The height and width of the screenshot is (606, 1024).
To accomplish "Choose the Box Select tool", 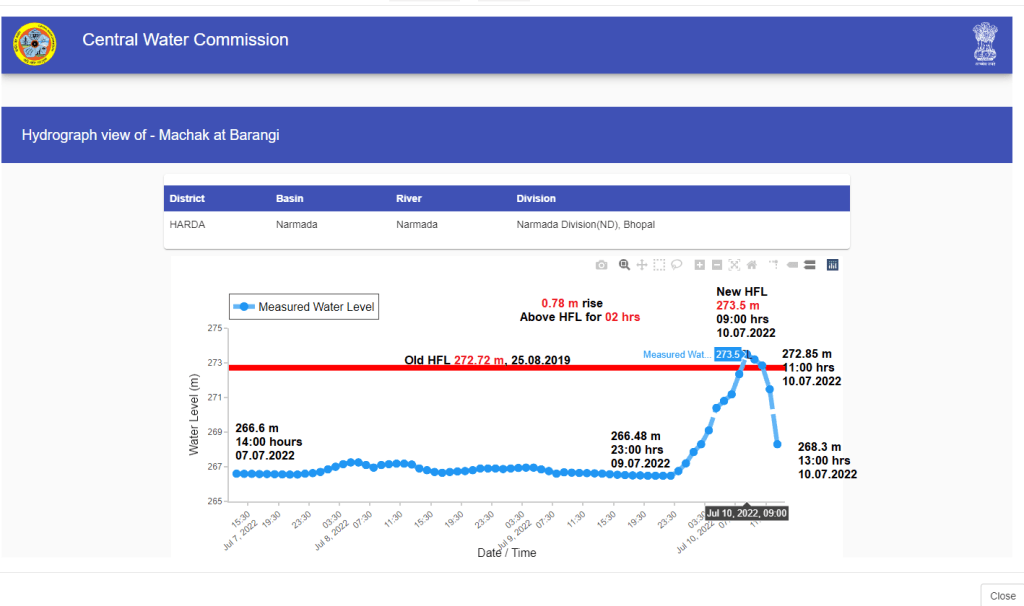I will click(x=659, y=265).
